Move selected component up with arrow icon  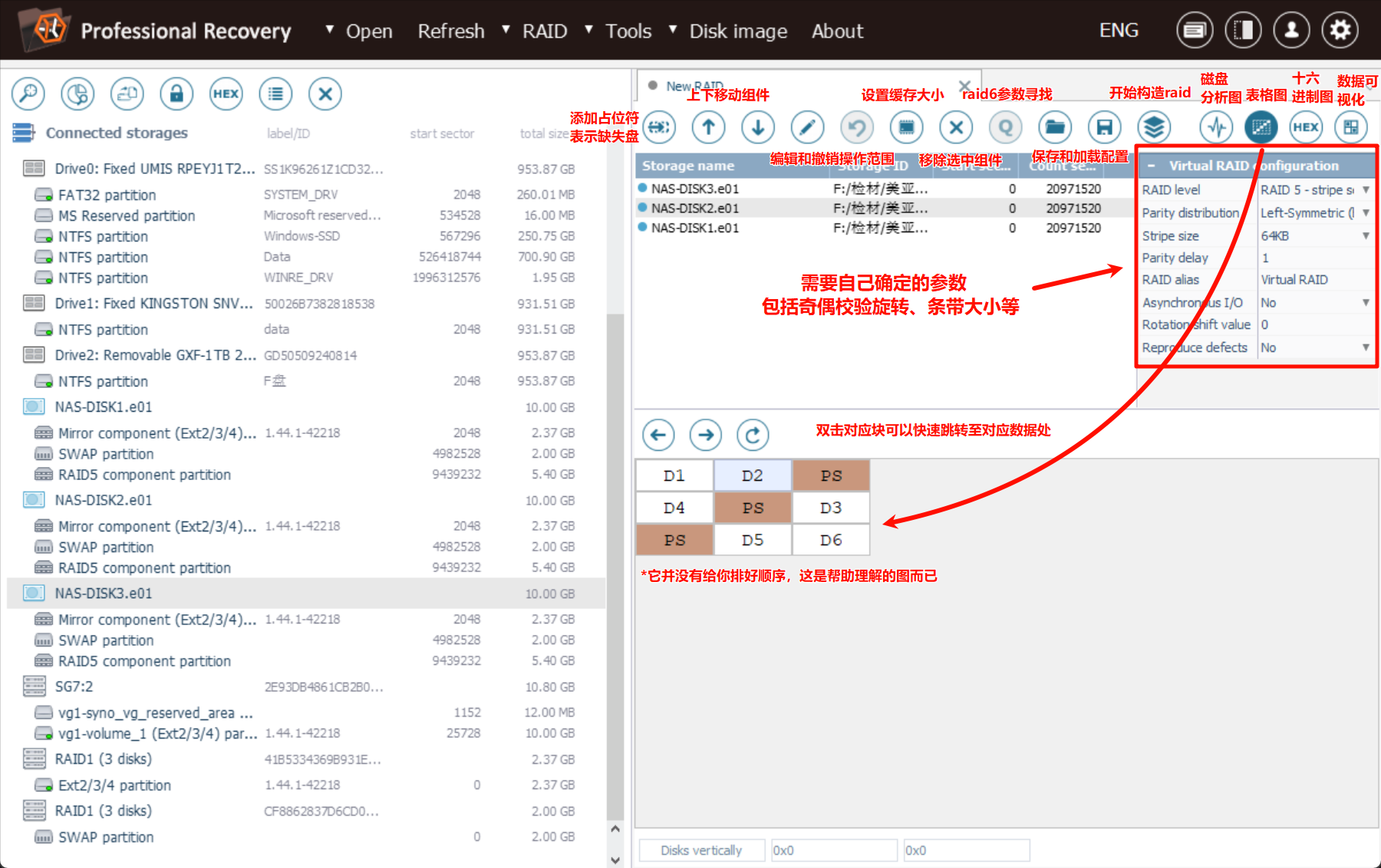pyautogui.click(x=708, y=127)
